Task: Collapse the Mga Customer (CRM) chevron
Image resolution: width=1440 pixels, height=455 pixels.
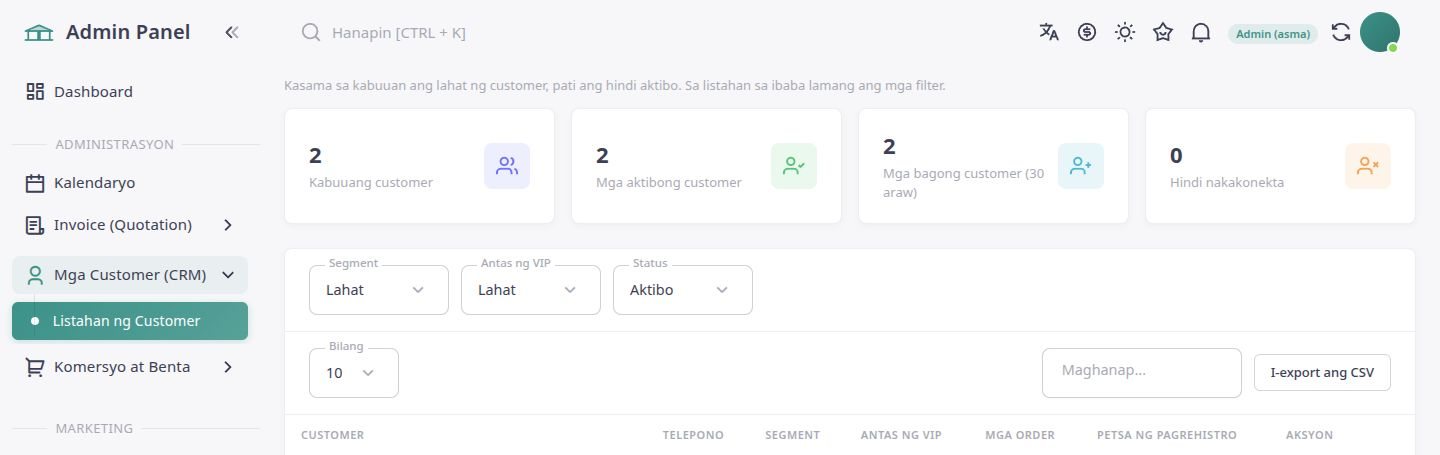Action: click(228, 275)
